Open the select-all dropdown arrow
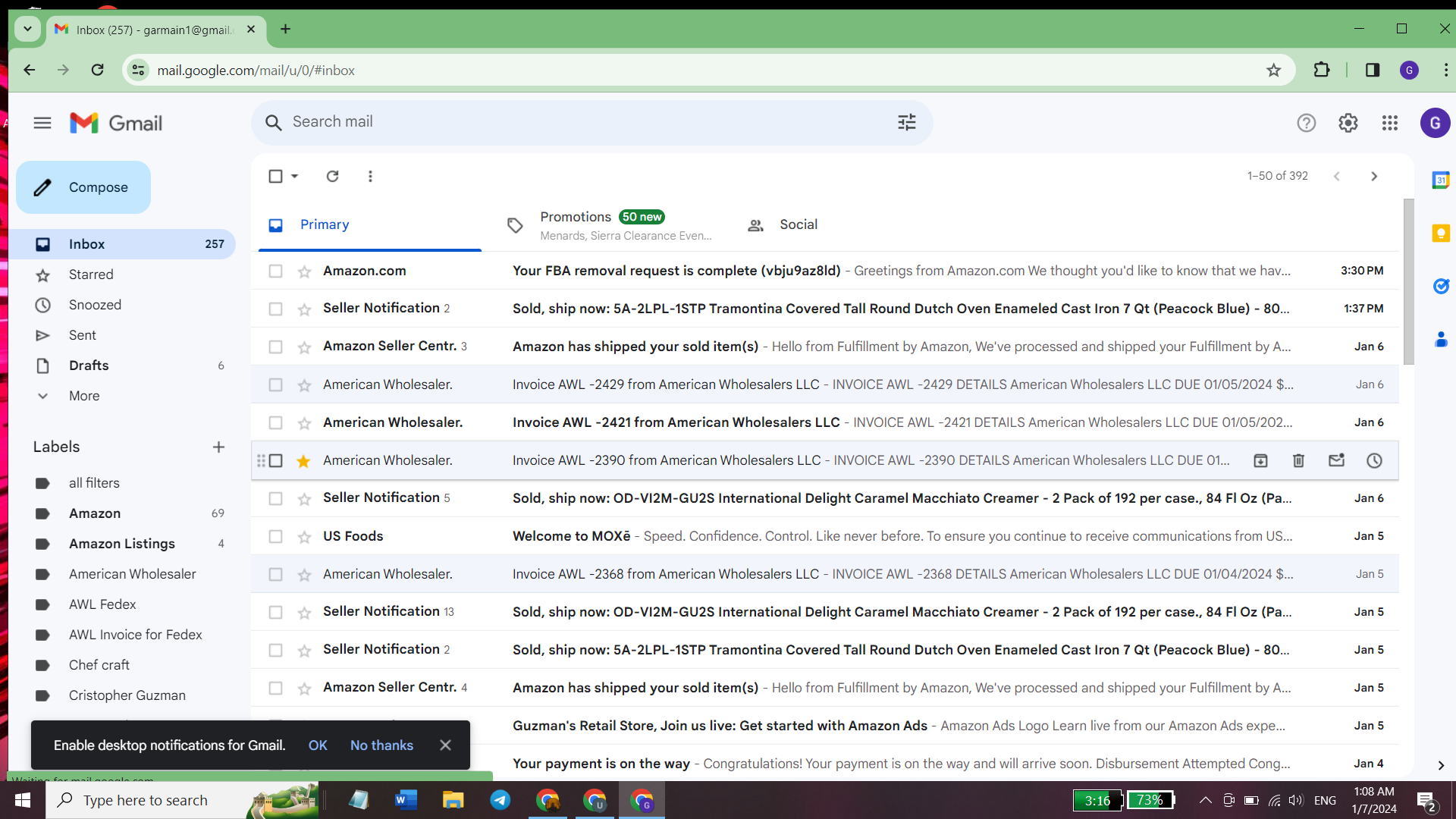 click(295, 176)
